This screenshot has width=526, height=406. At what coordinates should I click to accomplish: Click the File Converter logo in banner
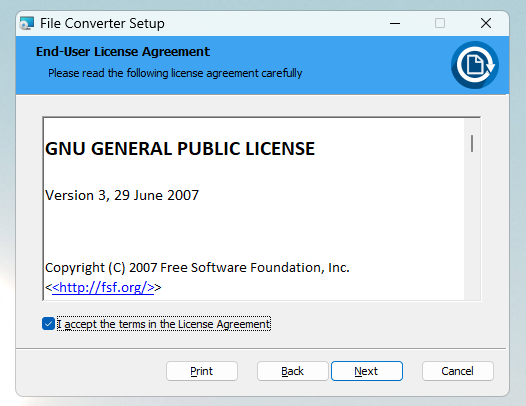pos(475,65)
